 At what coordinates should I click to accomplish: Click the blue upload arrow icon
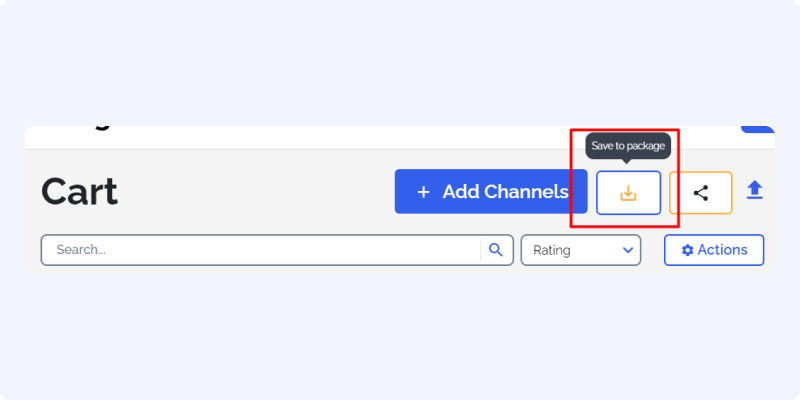point(755,190)
